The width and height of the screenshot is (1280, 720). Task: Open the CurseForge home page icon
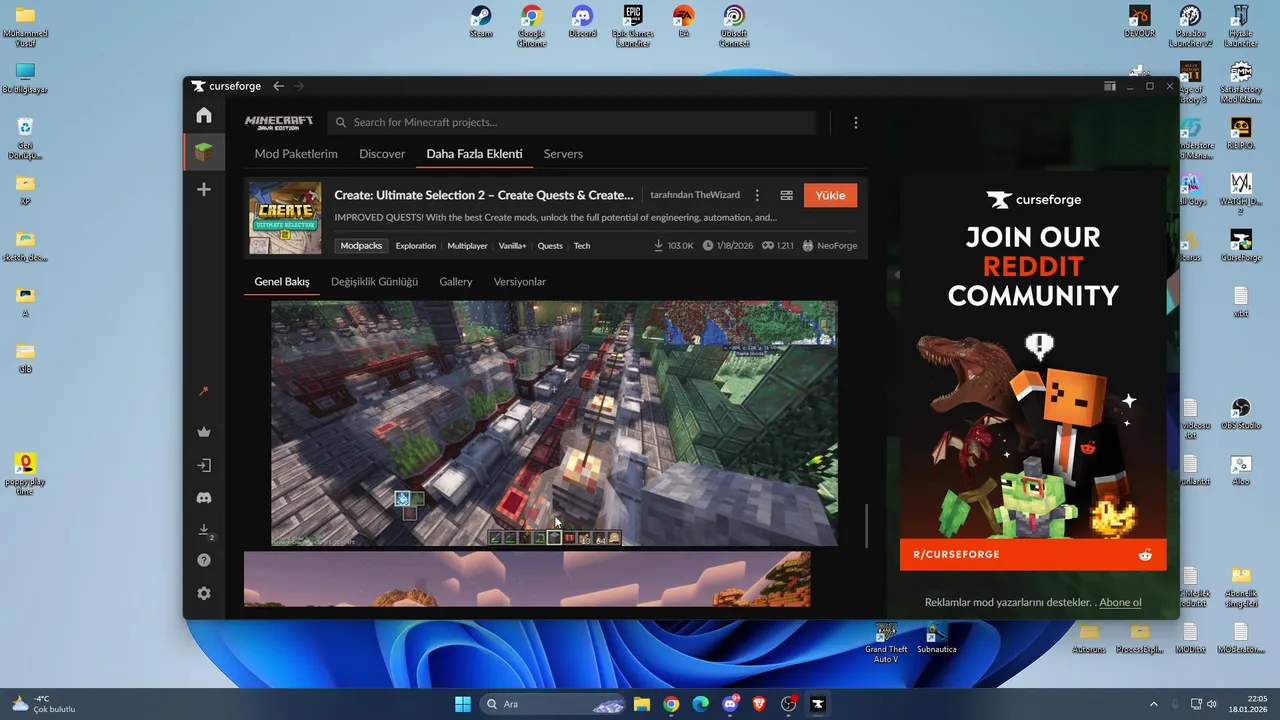pyautogui.click(x=204, y=115)
